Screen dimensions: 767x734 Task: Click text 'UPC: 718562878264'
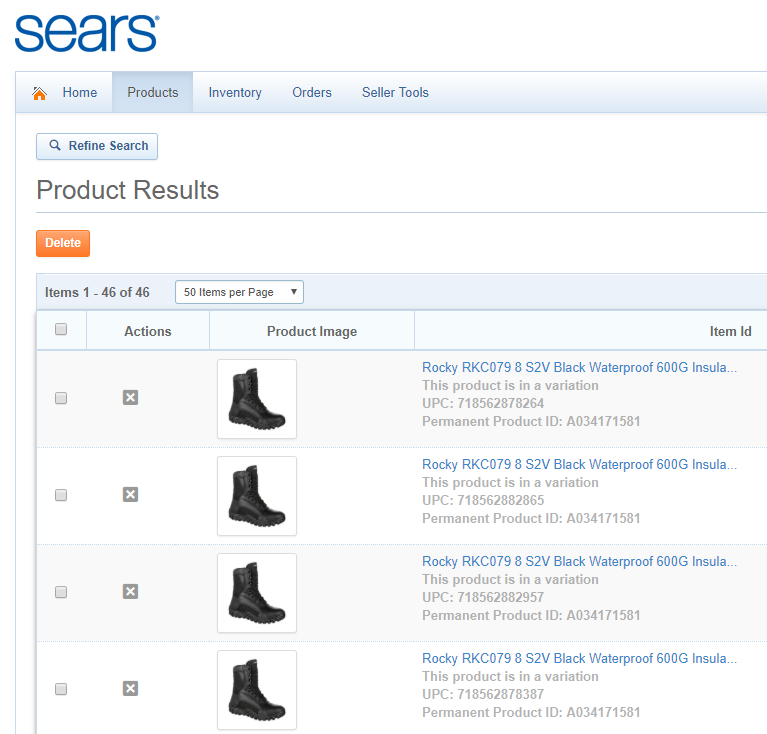[483, 403]
